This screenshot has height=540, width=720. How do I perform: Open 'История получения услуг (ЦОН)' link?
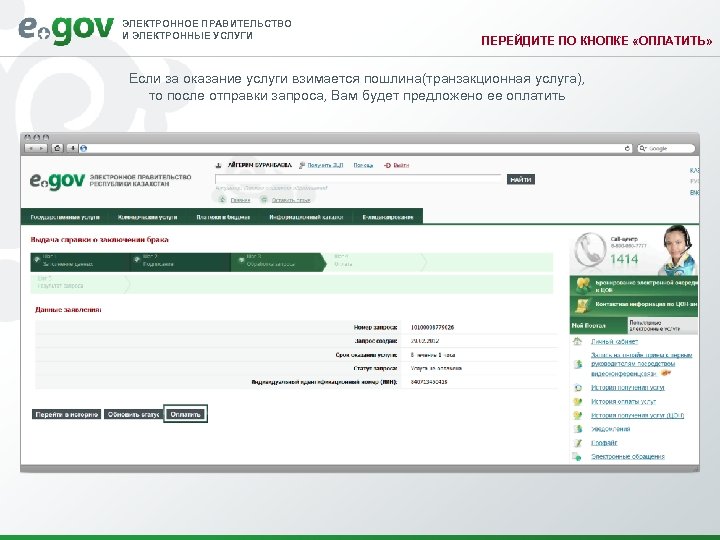coord(637,415)
